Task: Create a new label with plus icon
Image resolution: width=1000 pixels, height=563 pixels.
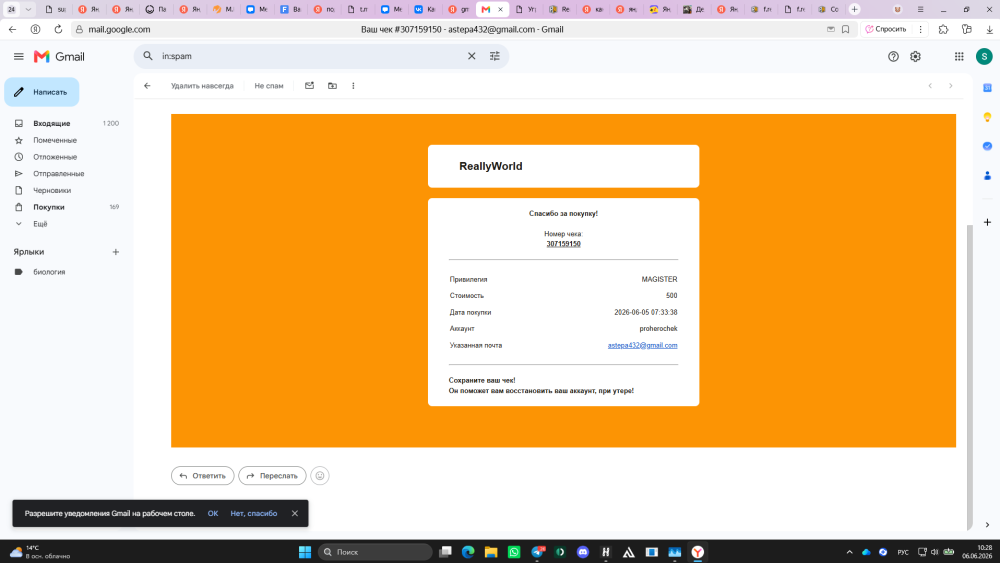Action: click(x=115, y=252)
